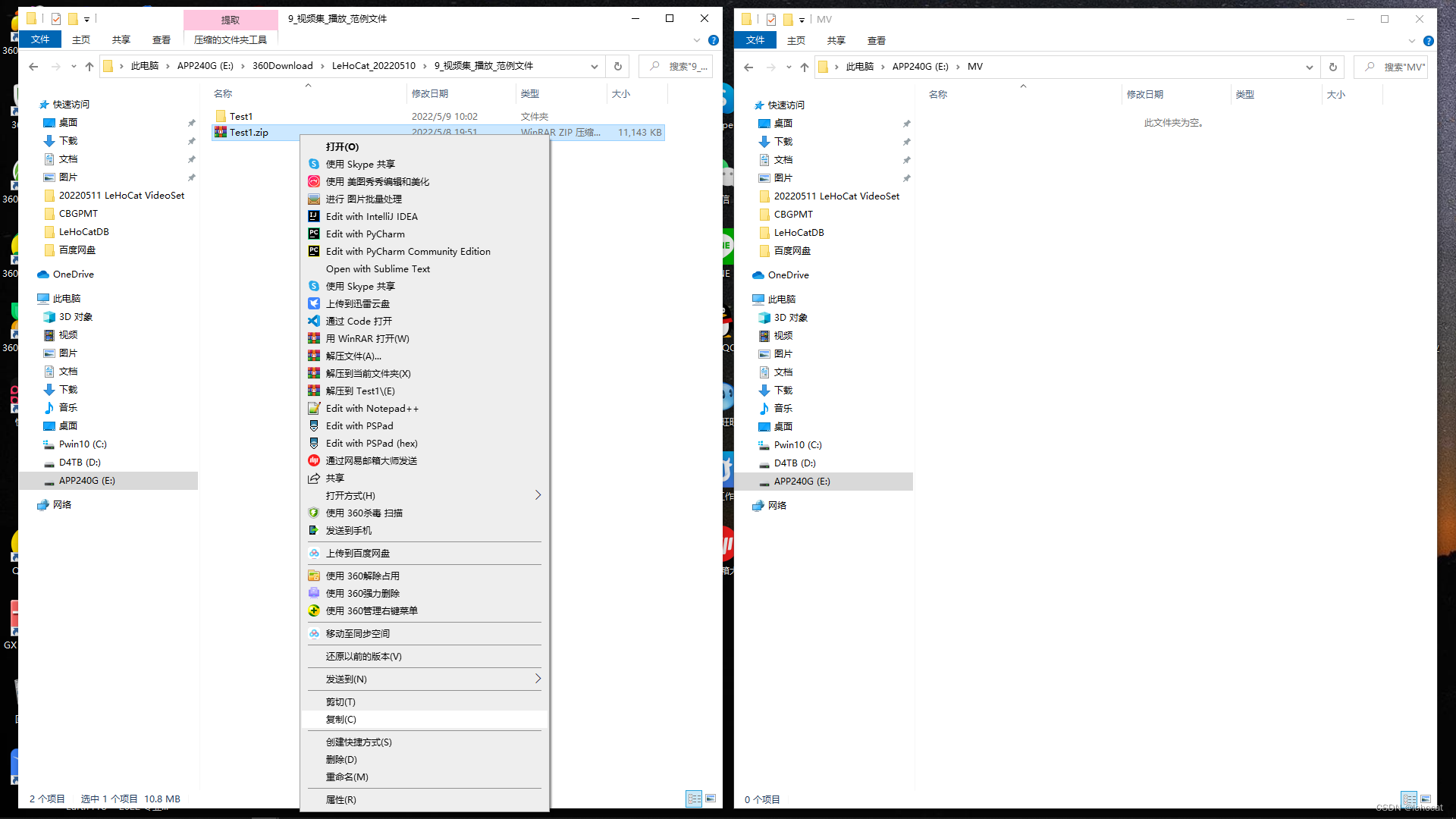Open address bar history dropdown in MV window

pos(1309,67)
